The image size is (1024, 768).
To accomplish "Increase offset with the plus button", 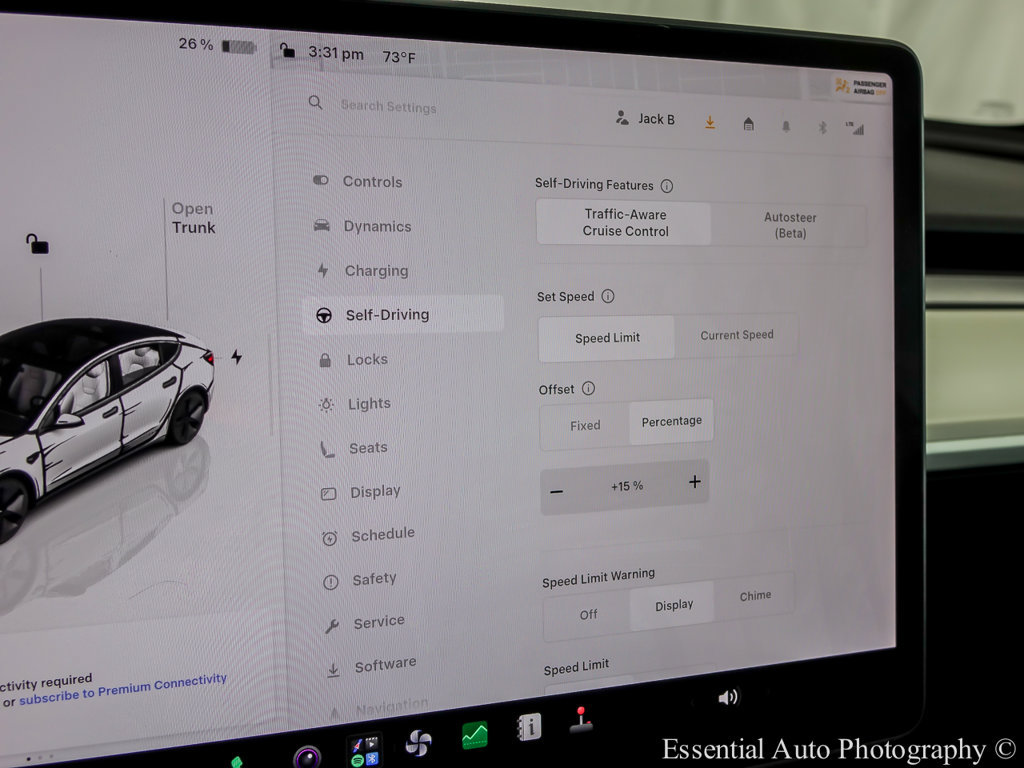I will 694,482.
